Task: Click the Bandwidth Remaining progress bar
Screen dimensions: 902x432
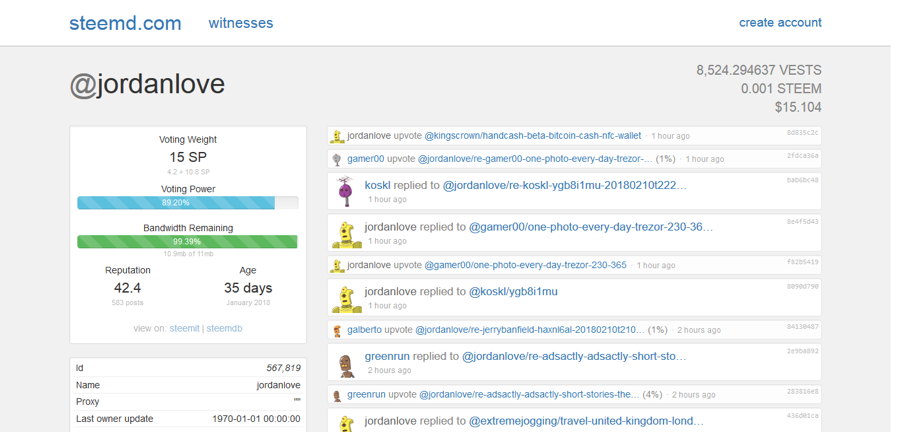Action: 188,242
